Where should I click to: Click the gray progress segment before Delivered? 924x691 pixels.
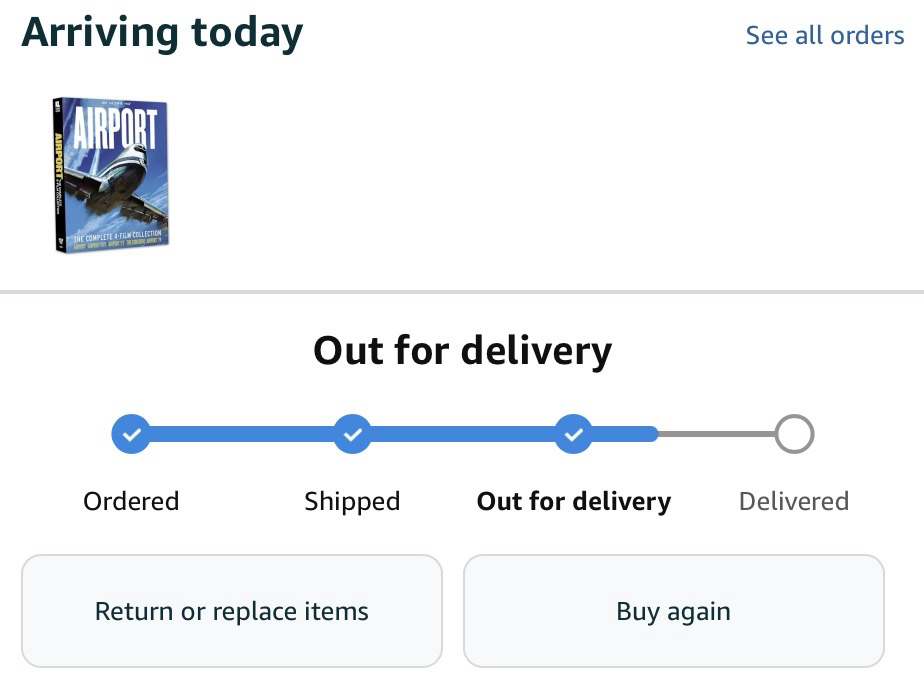point(716,435)
